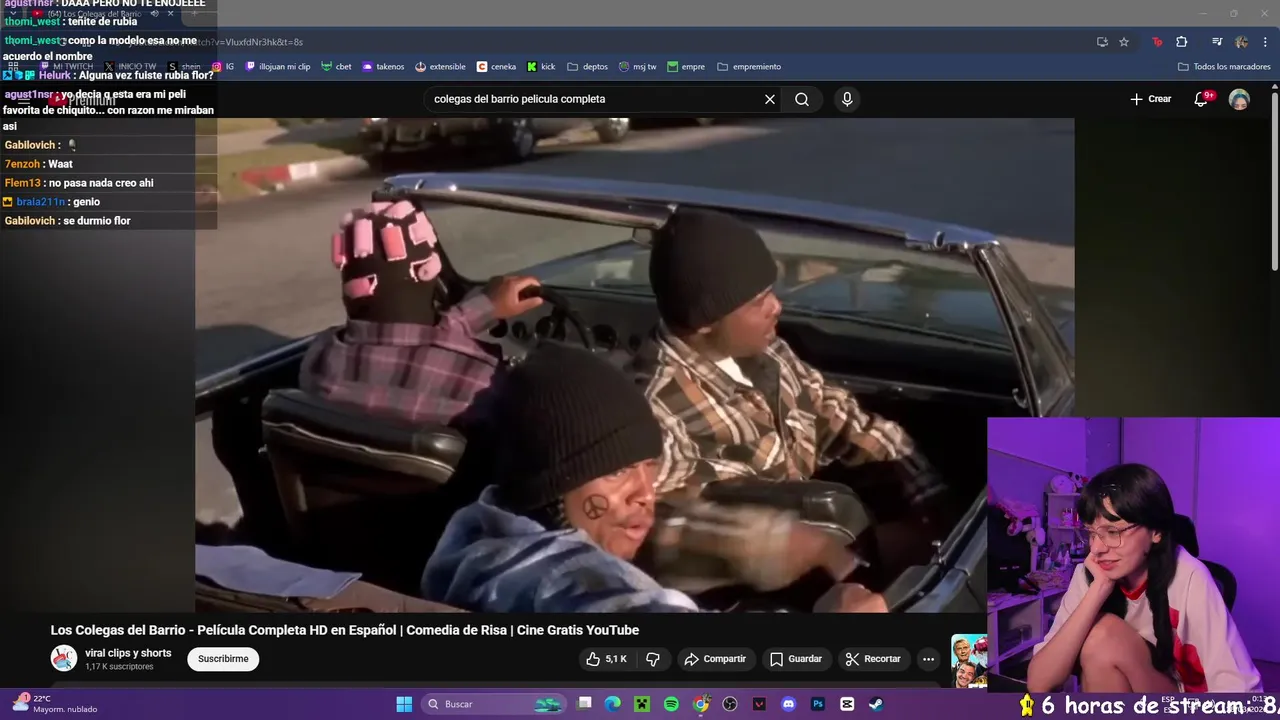This screenshot has height=720, width=1280.
Task: Click the Recortar button
Action: (873, 659)
